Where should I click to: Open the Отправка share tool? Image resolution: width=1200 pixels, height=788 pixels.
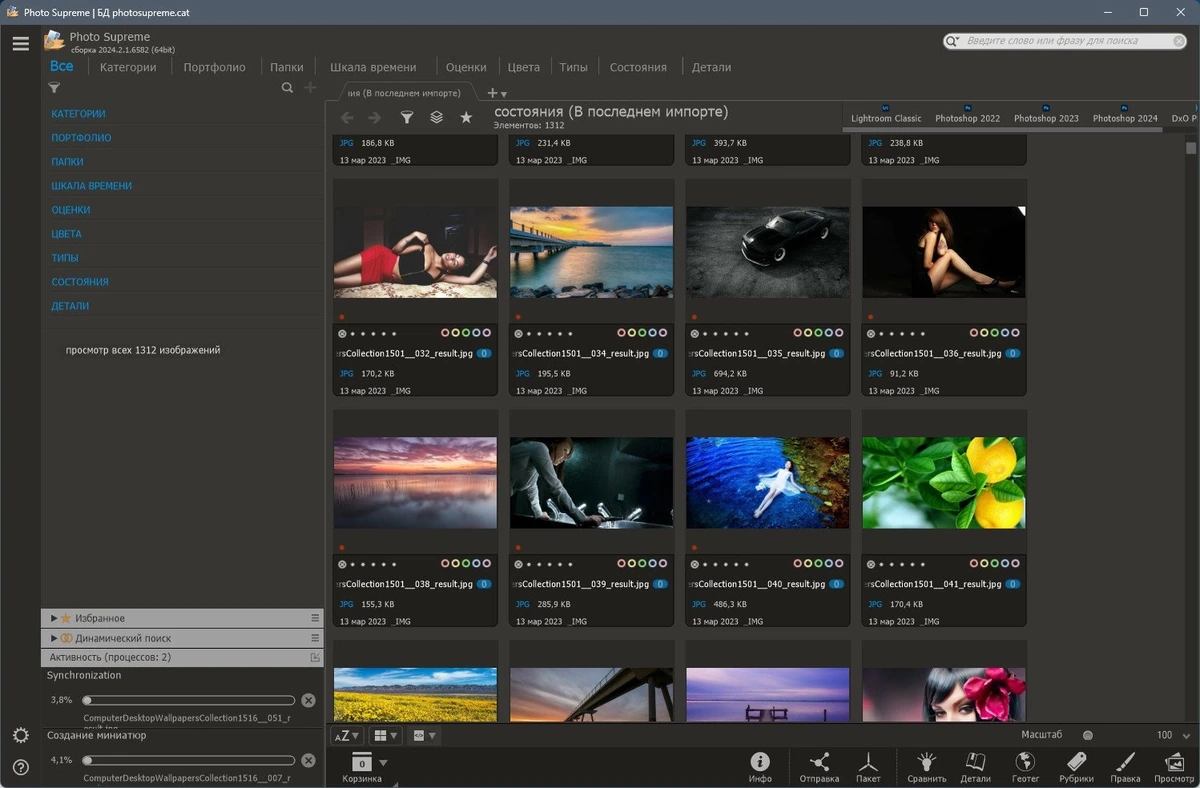[819, 767]
